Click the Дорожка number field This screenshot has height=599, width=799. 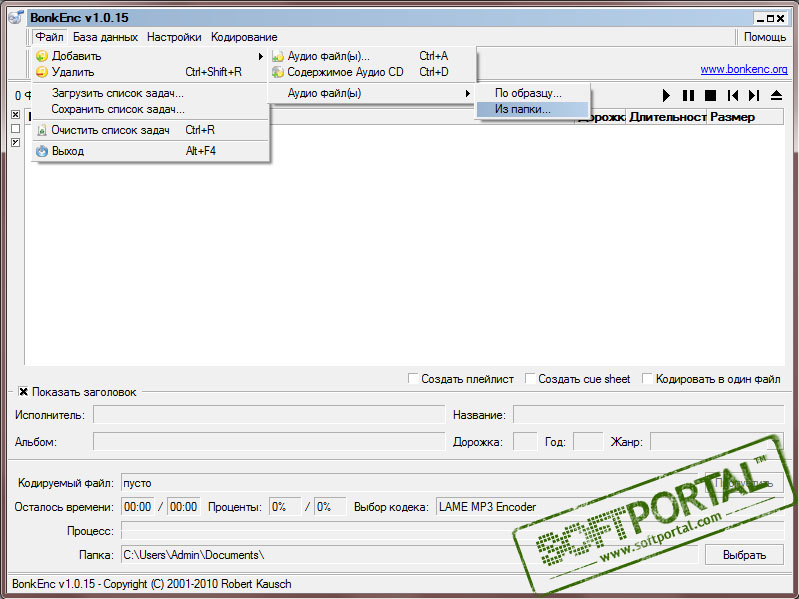coord(525,442)
